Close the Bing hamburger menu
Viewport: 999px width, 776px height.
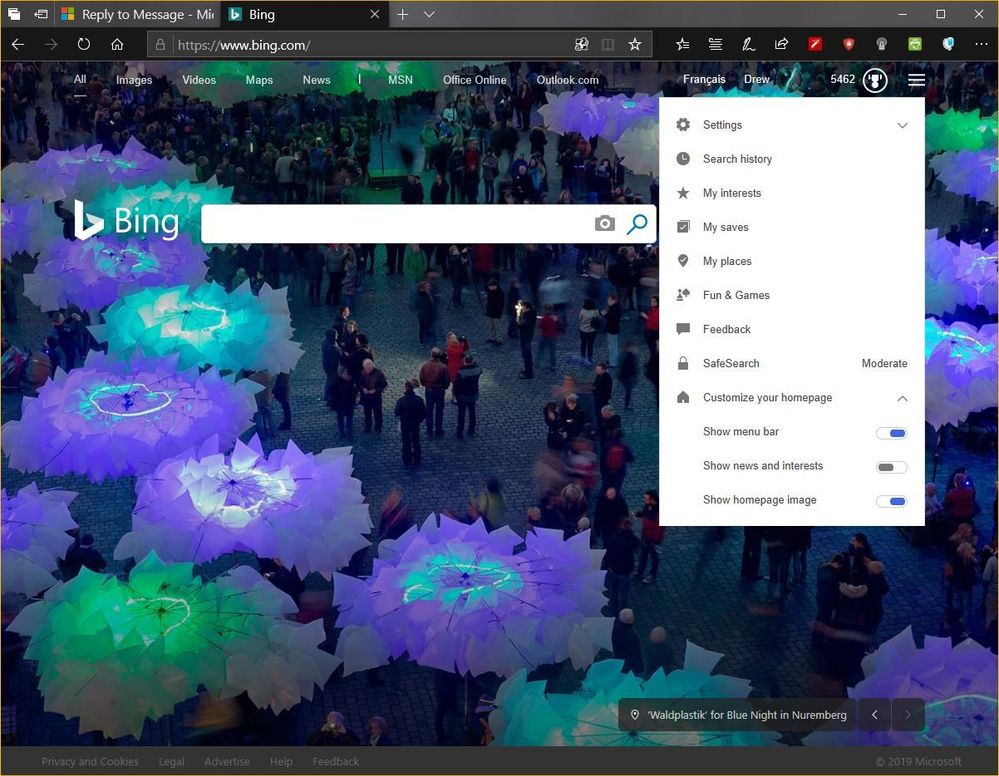pos(916,80)
